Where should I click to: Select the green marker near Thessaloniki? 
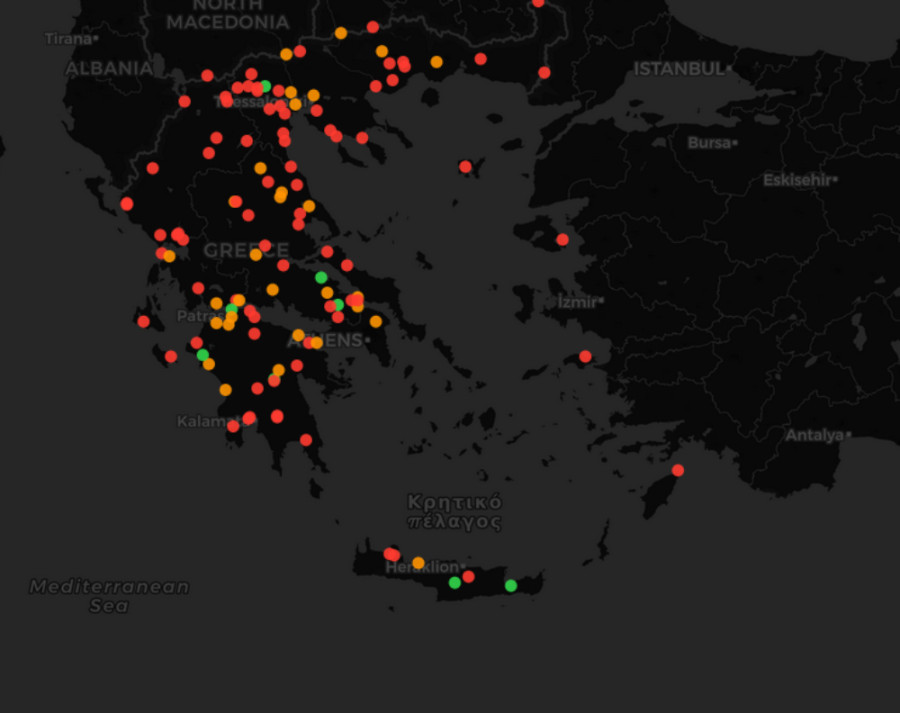click(x=265, y=86)
